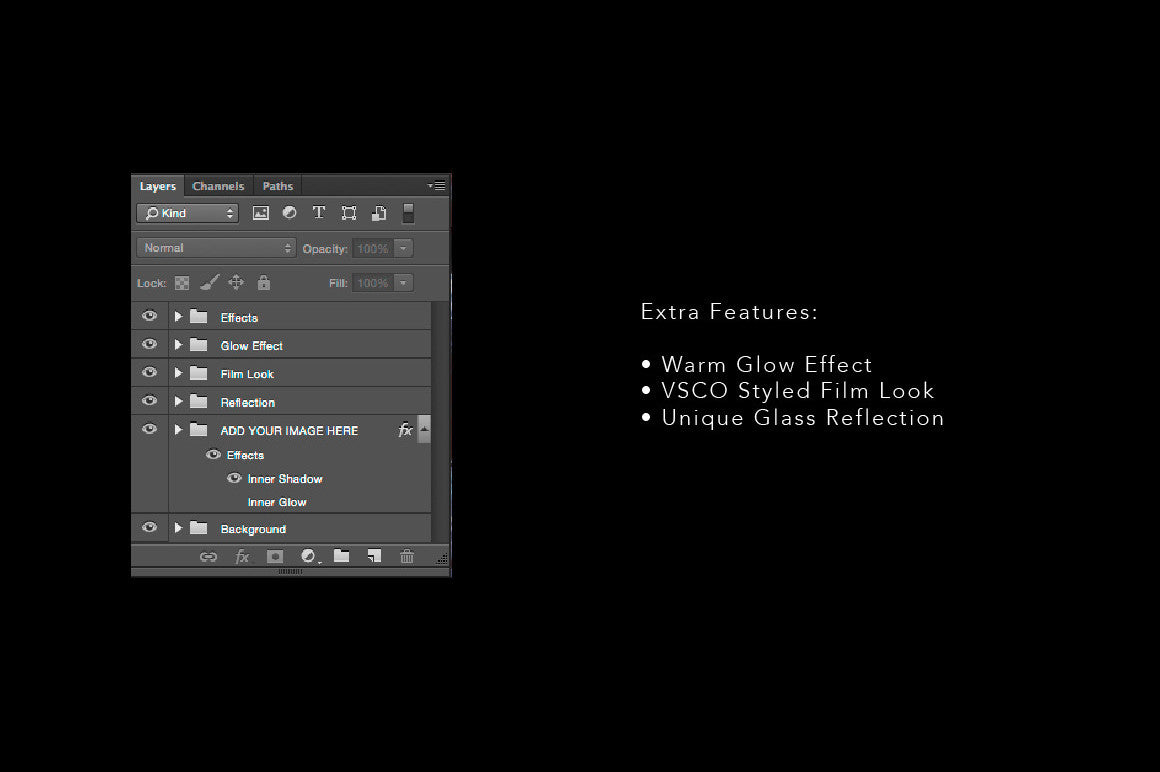1160x772 pixels.
Task: Click the lock all padlock icon
Action: [x=264, y=283]
